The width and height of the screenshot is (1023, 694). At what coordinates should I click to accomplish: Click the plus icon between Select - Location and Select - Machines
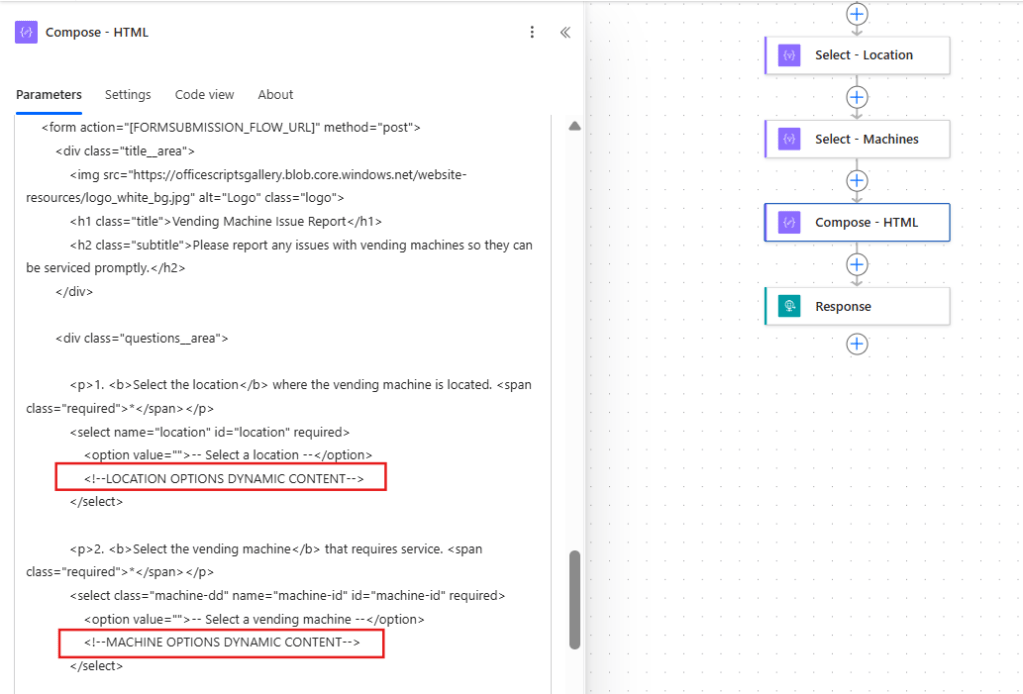(856, 97)
